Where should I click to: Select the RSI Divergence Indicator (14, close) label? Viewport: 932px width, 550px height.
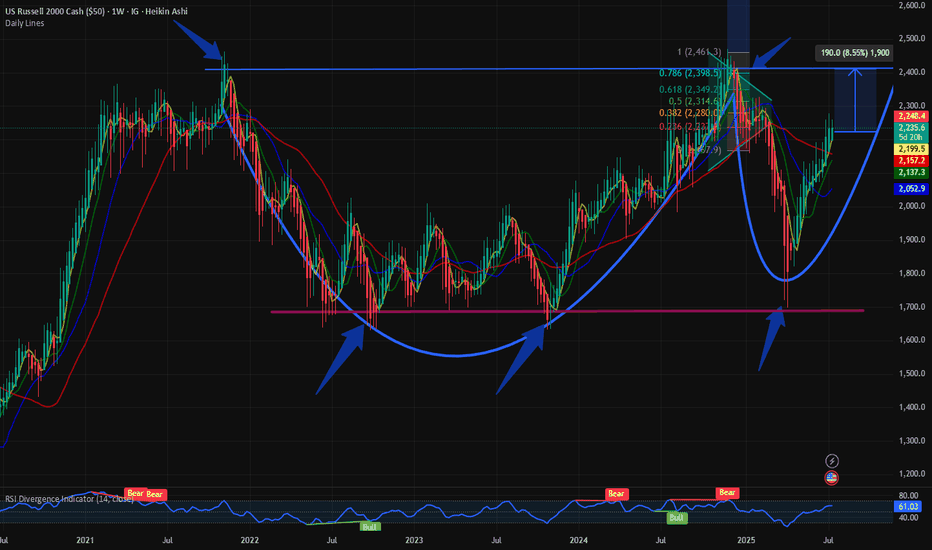point(69,499)
